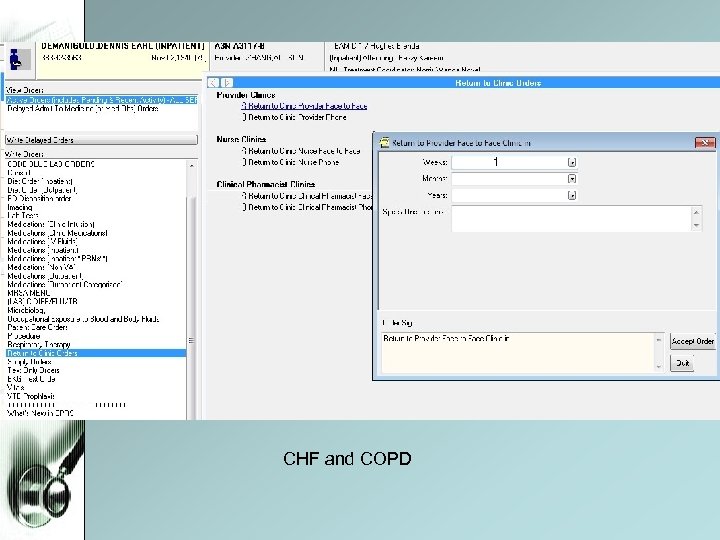The height and width of the screenshot is (540, 720).
Task: Select Medications (Non VA)
Action: pos(41,267)
